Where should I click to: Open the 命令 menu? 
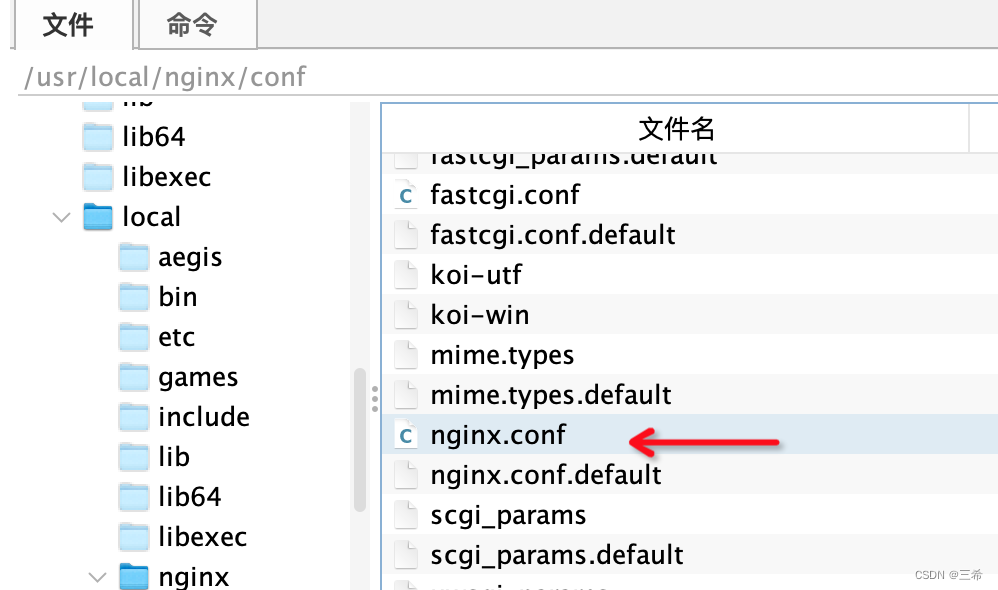[190, 25]
